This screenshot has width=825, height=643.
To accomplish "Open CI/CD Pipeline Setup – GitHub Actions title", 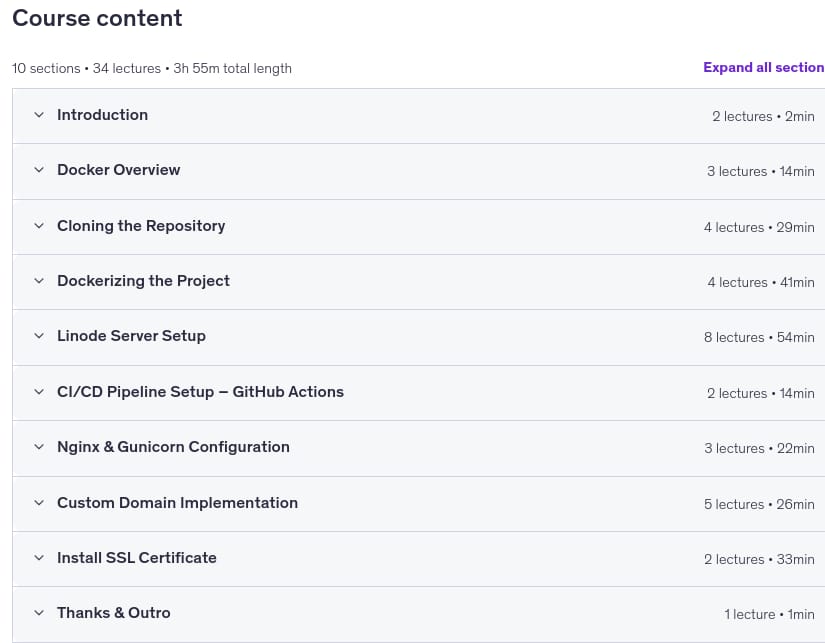I will (x=200, y=391).
